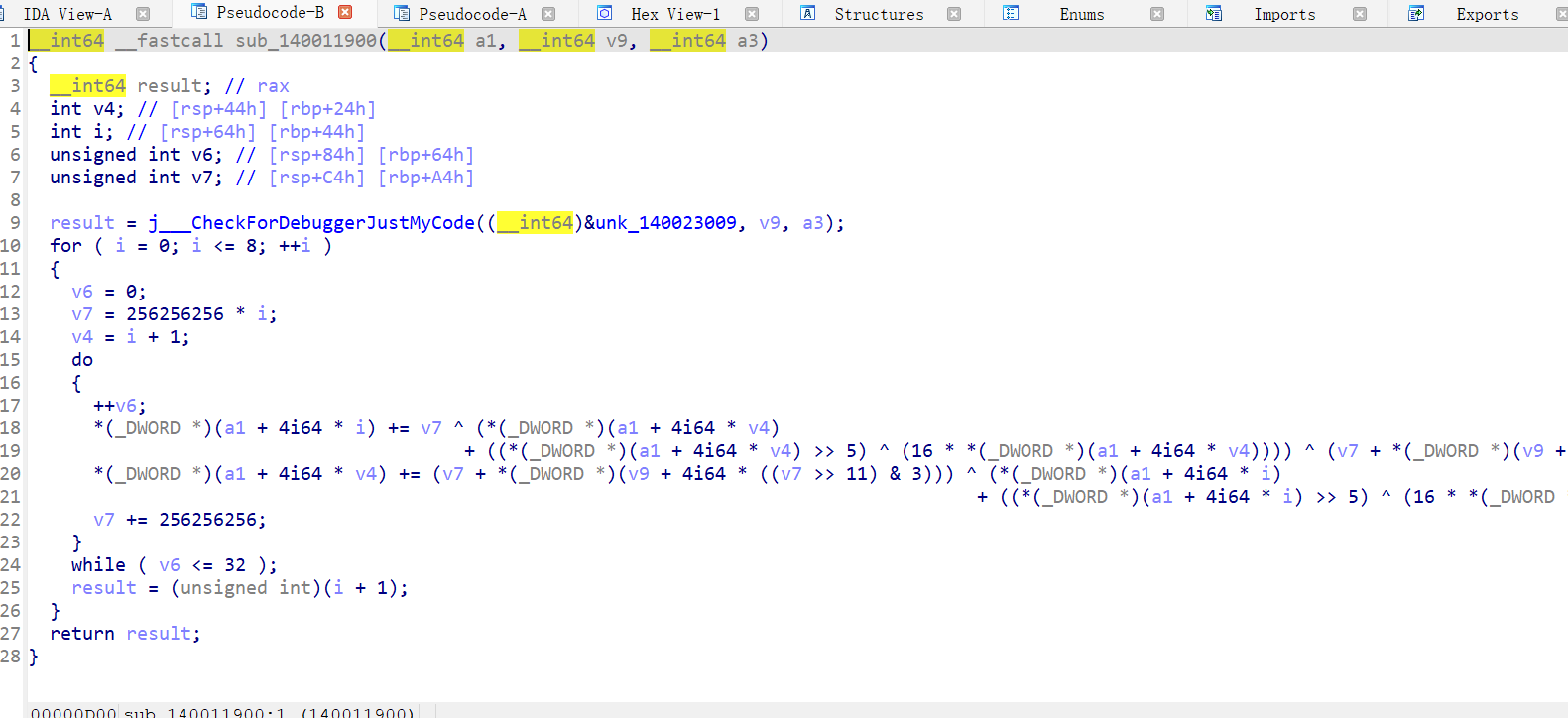
Task: Click the Pseudocode-A tab icon
Action: tap(402, 14)
